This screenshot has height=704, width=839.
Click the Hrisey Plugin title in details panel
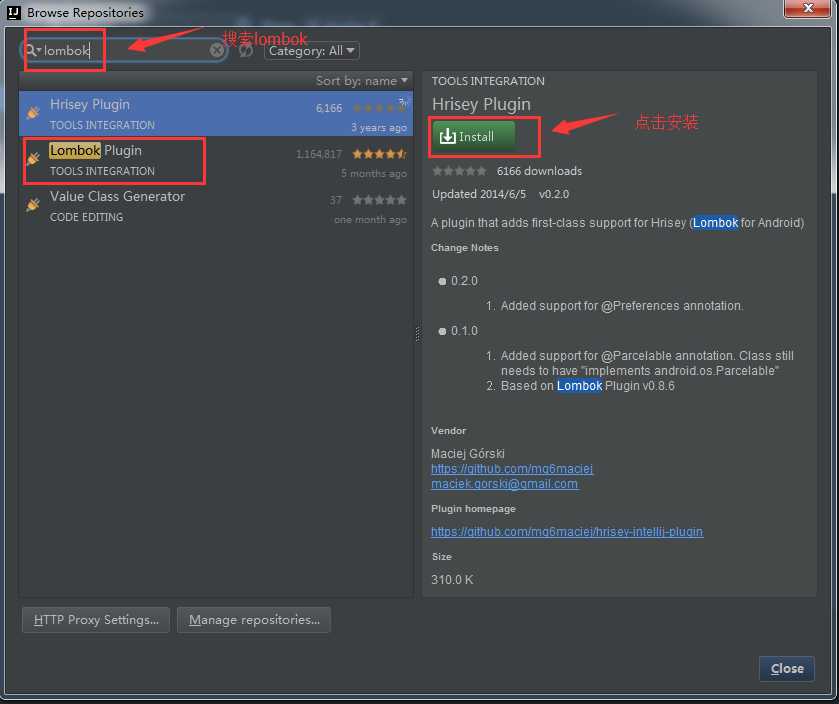point(481,104)
